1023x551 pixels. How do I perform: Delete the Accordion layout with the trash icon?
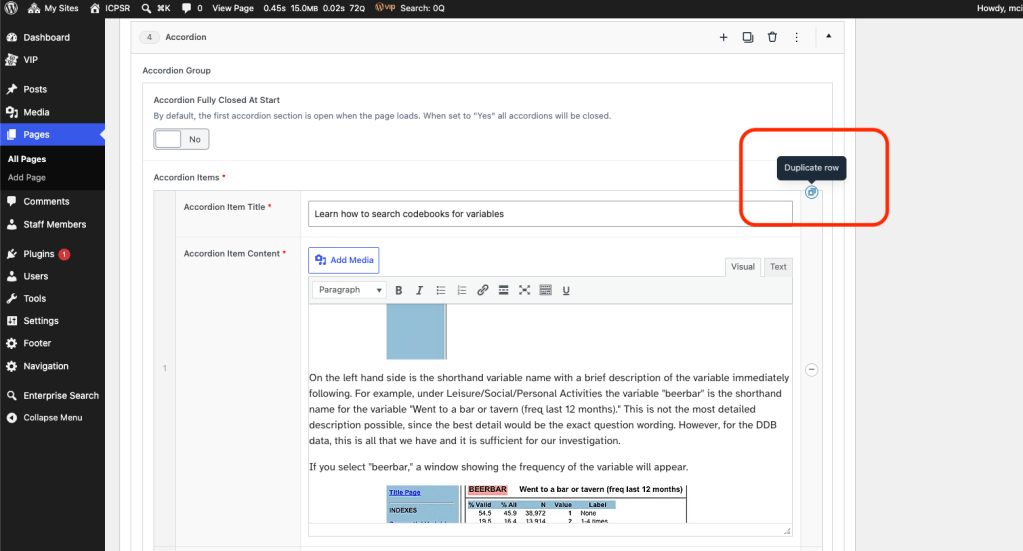pyautogui.click(x=772, y=37)
